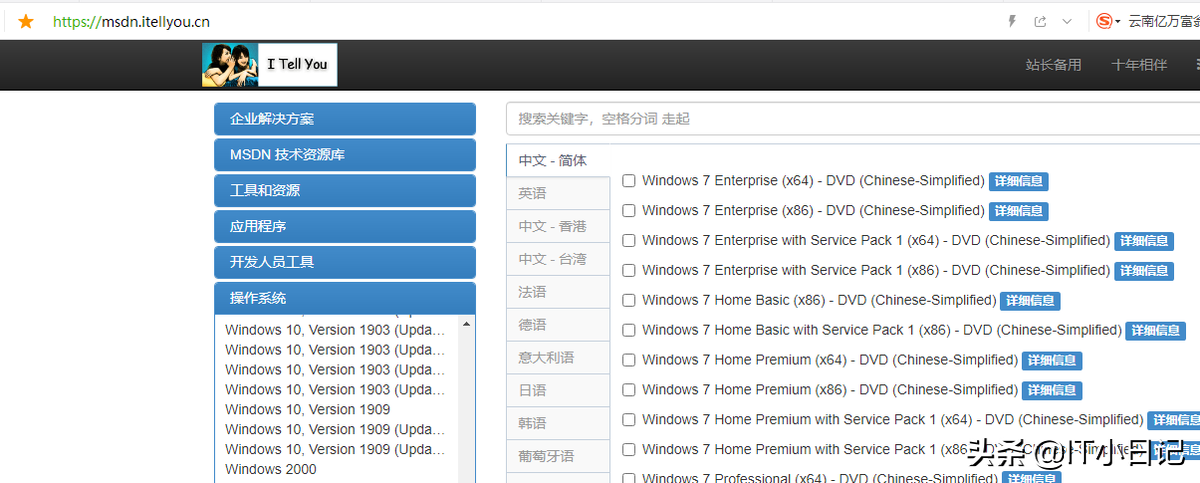This screenshot has width=1200, height=483.
Task: Click the keyword search input box
Action: (x=850, y=119)
